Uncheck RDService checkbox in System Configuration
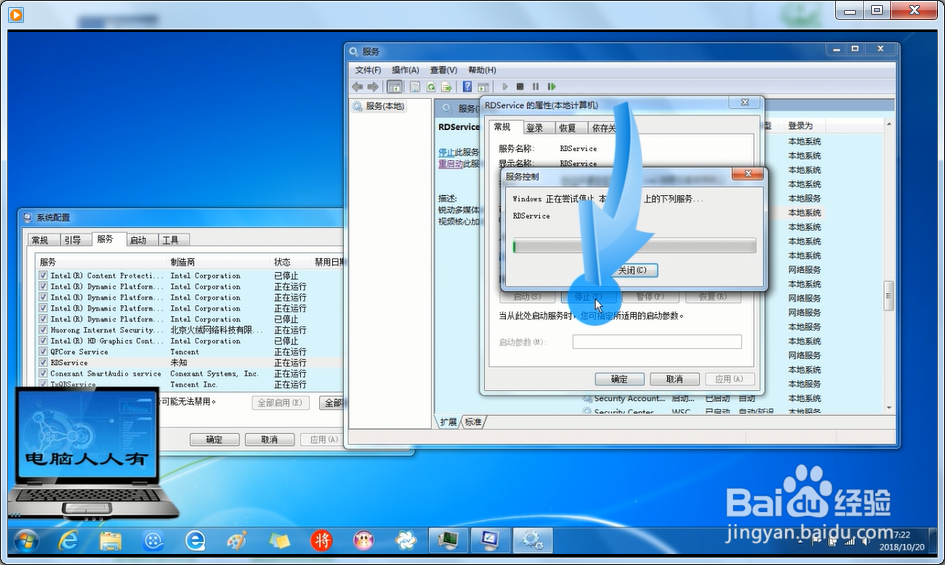This screenshot has height=565, width=945. 43,362
